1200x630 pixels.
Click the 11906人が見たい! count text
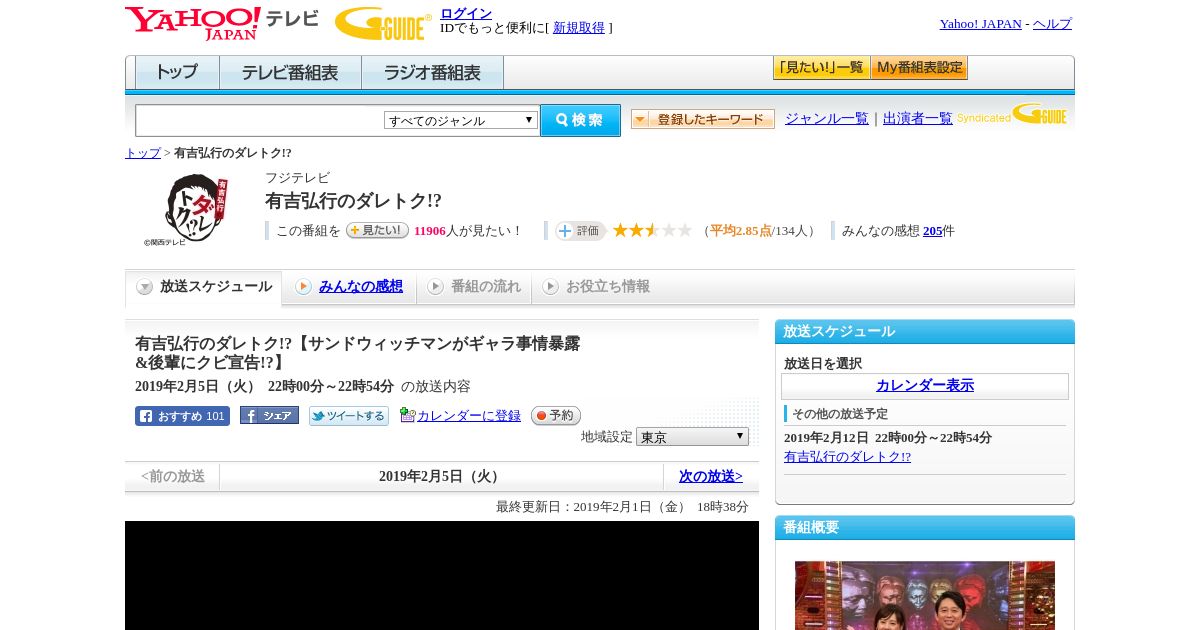pos(468,231)
